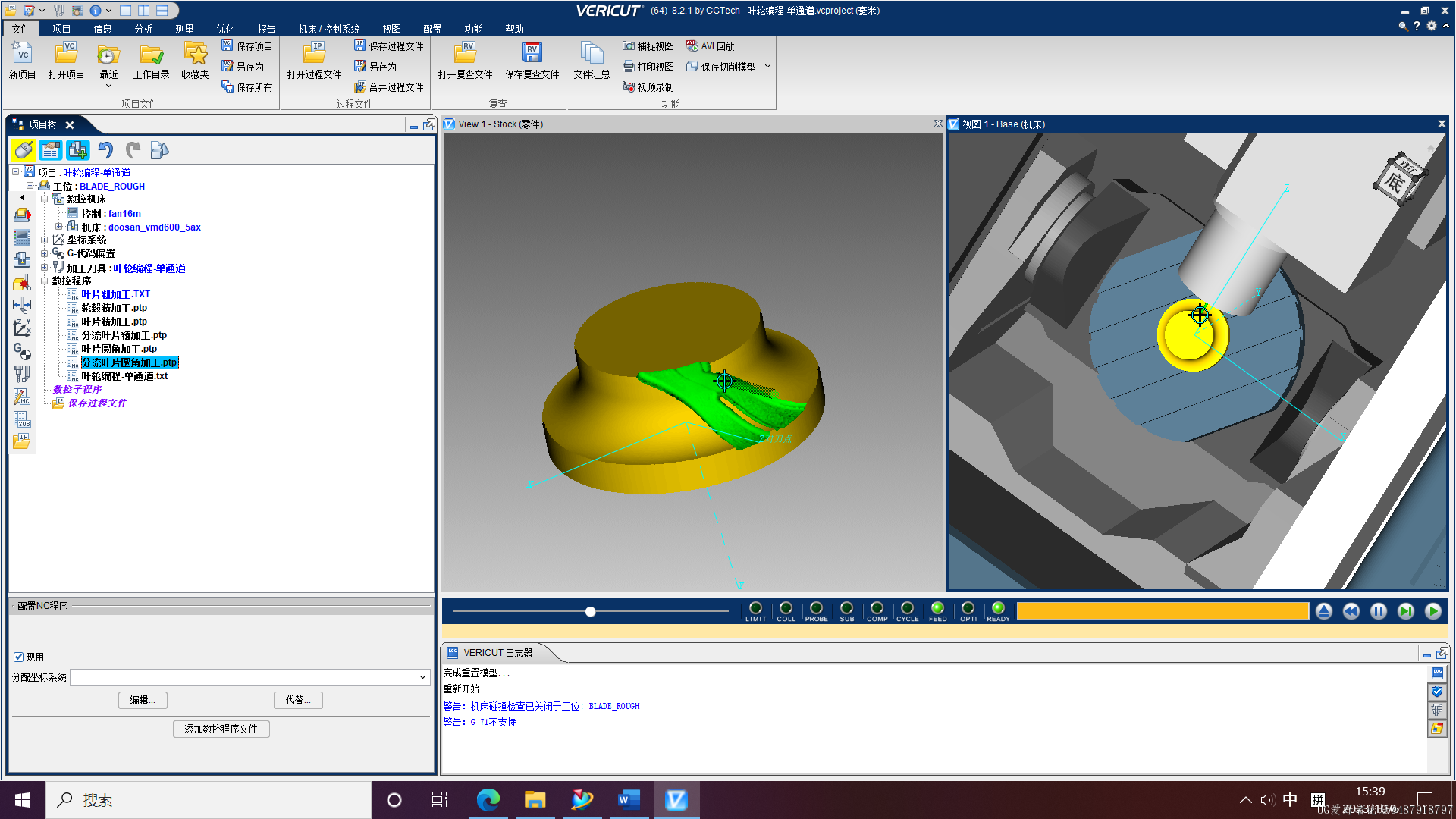Collapse the 数控机床 tree node
The image size is (1456, 819).
(45, 199)
